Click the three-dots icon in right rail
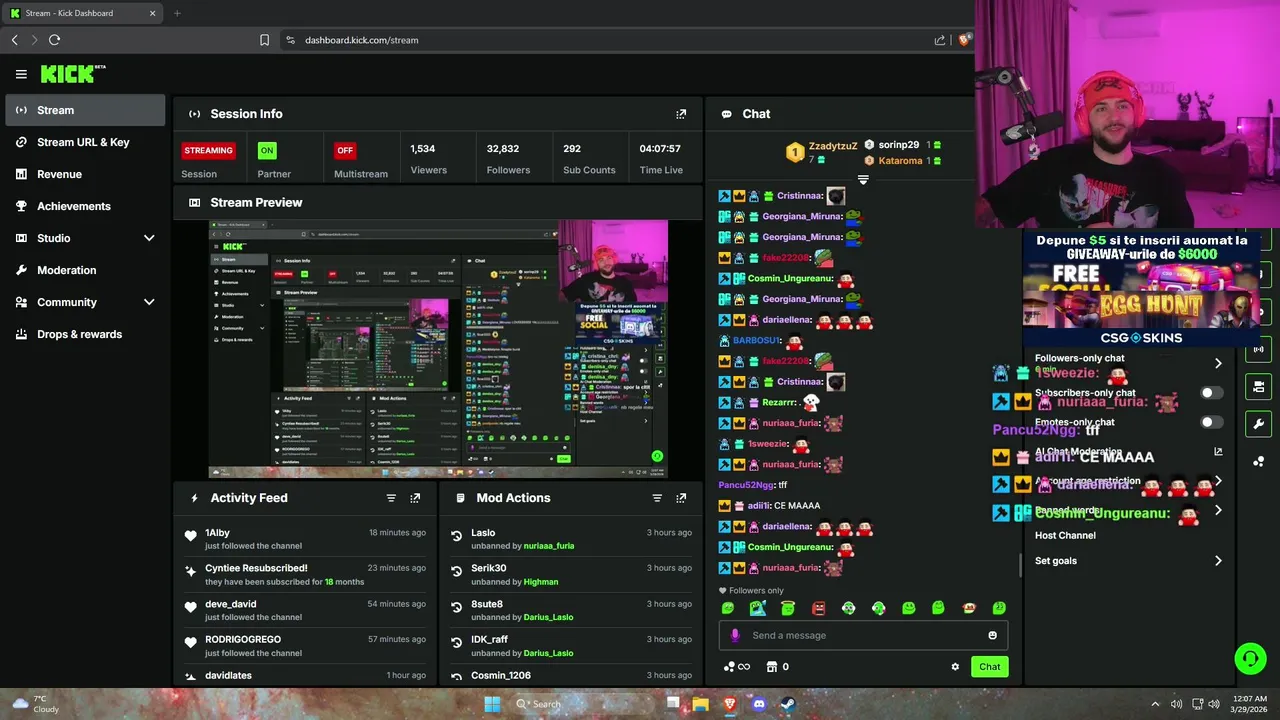 [x=1258, y=461]
